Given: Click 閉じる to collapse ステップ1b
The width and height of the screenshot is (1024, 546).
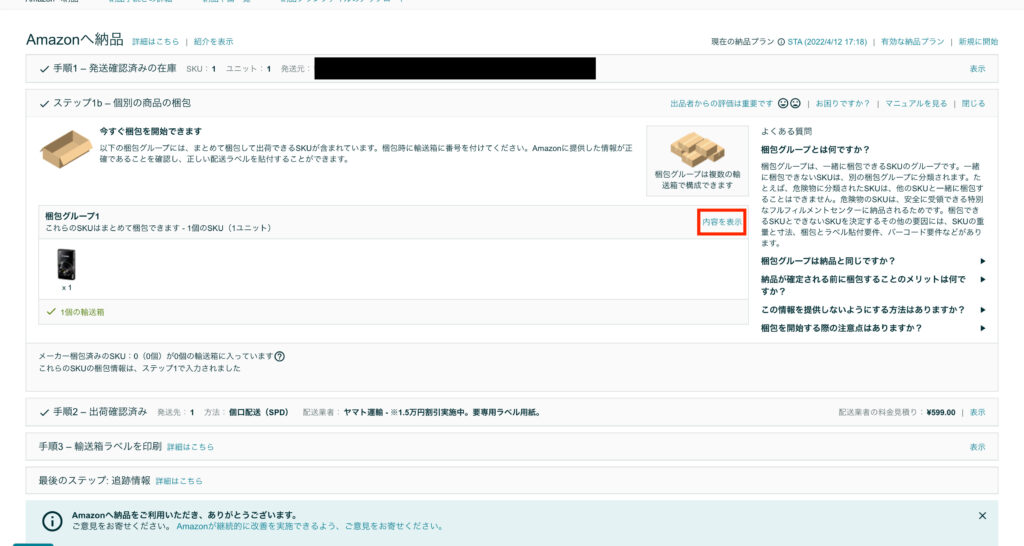Looking at the screenshot, I should tap(973, 103).
